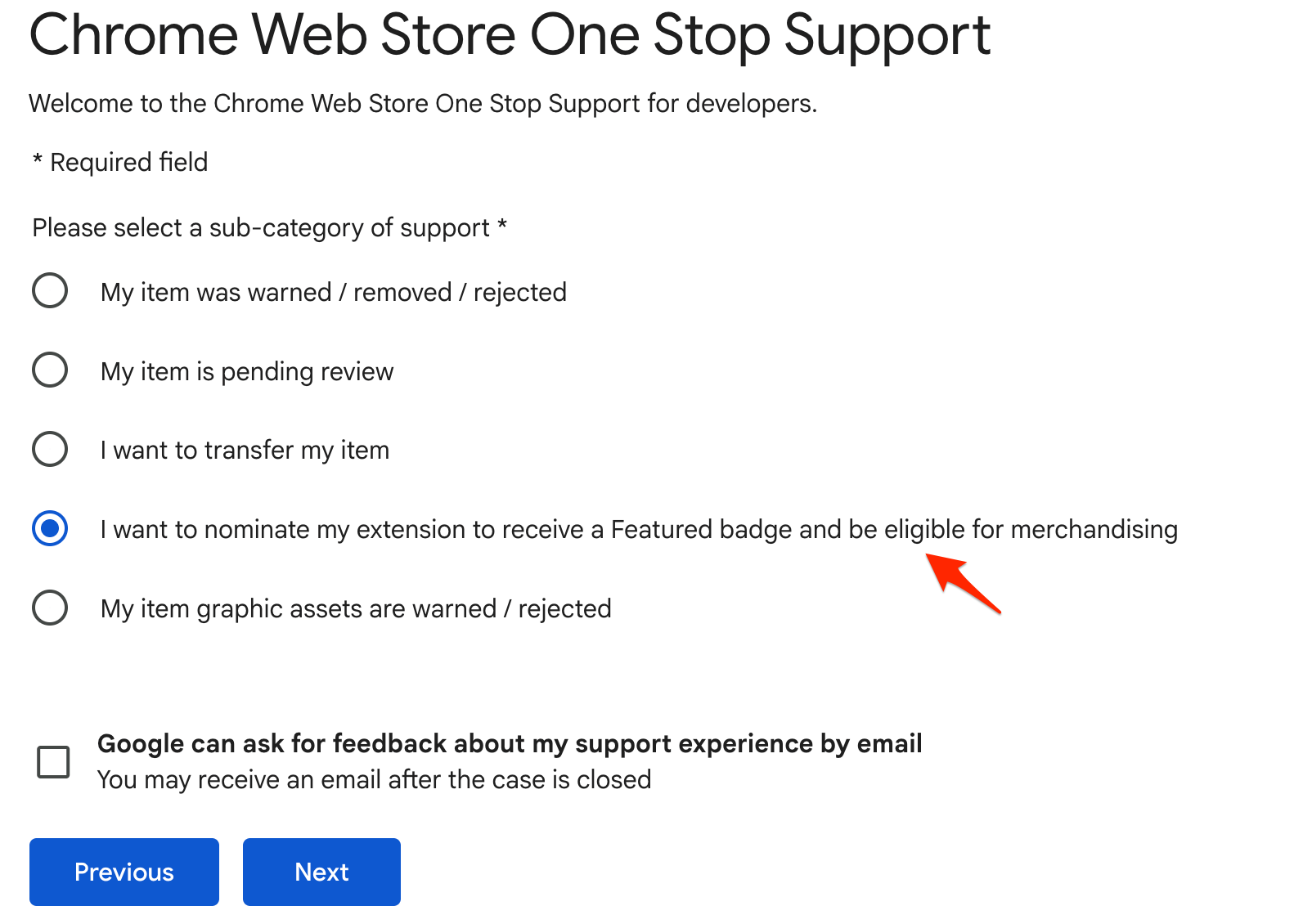Return to the previous support page

[x=124, y=872]
